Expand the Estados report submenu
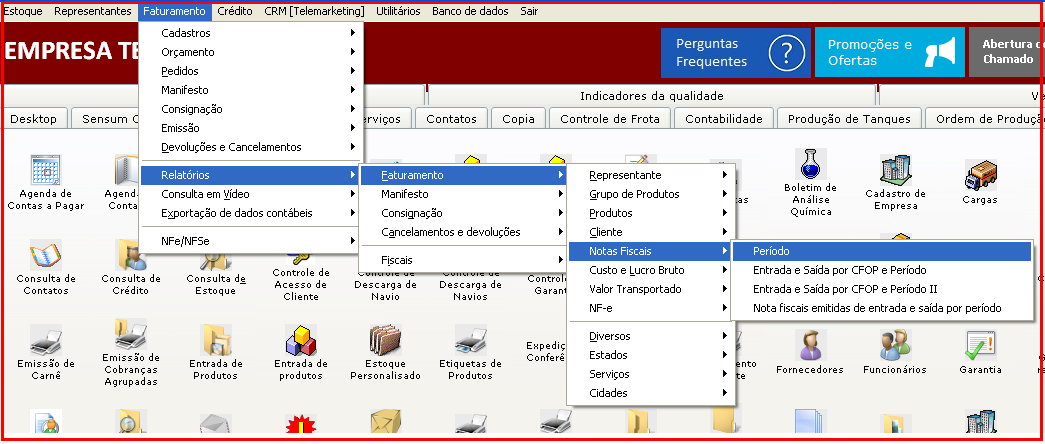This screenshot has height=444, width=1045. [651, 355]
